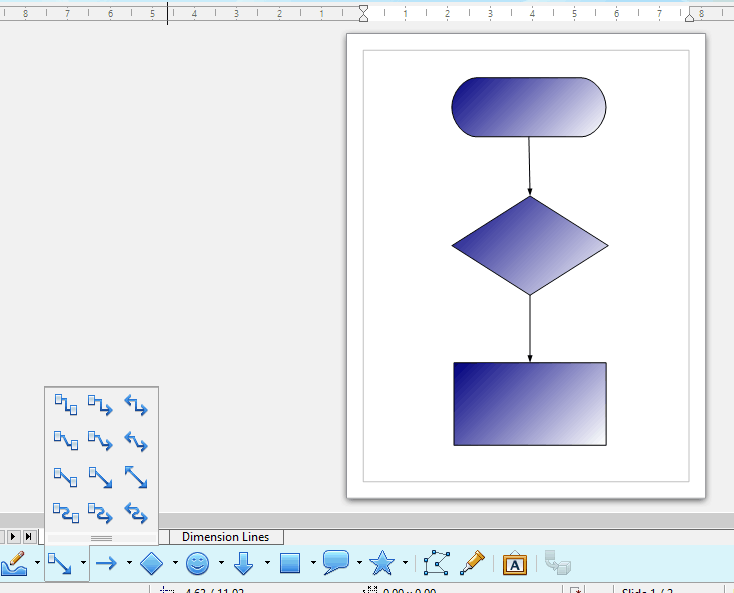734x593 pixels.
Task: Select the Block Arrows tool
Action: point(243,563)
